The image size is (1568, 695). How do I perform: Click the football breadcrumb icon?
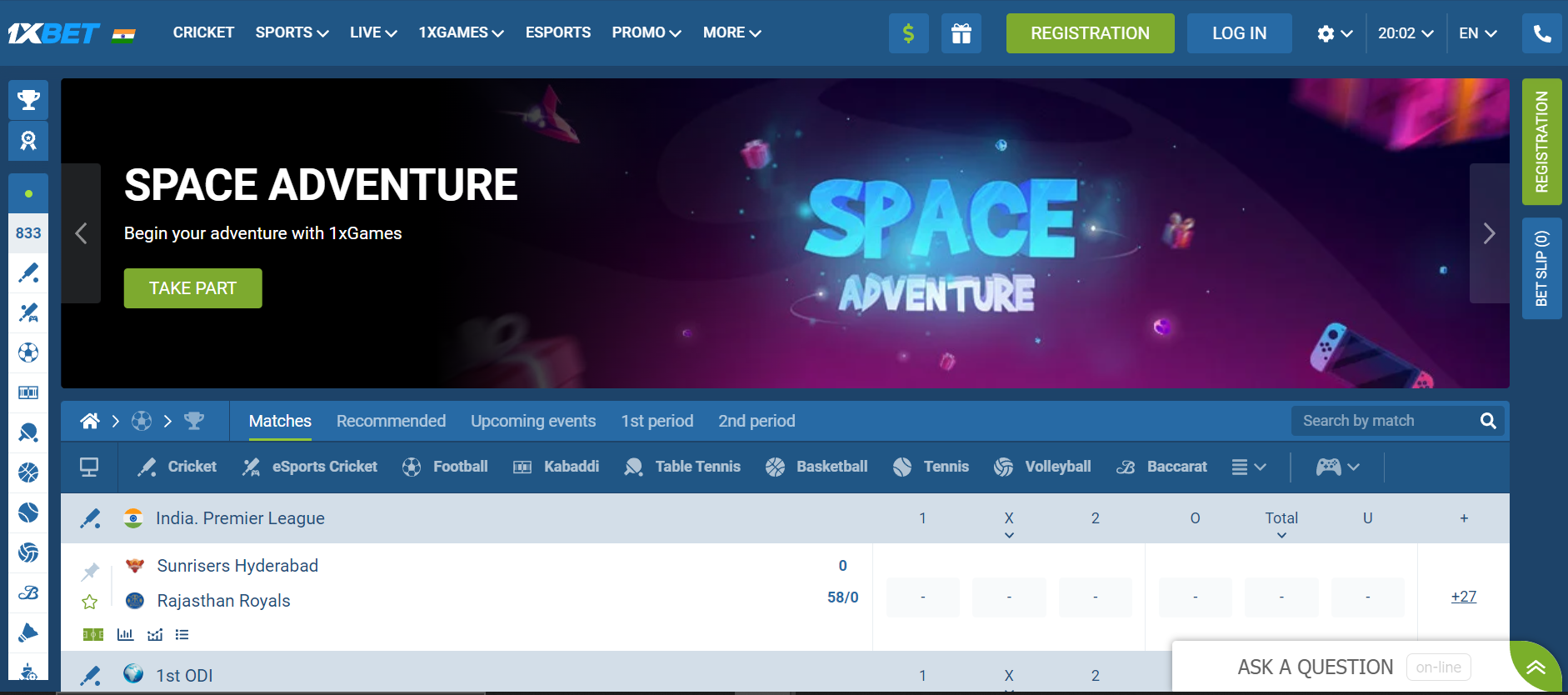pyautogui.click(x=142, y=421)
